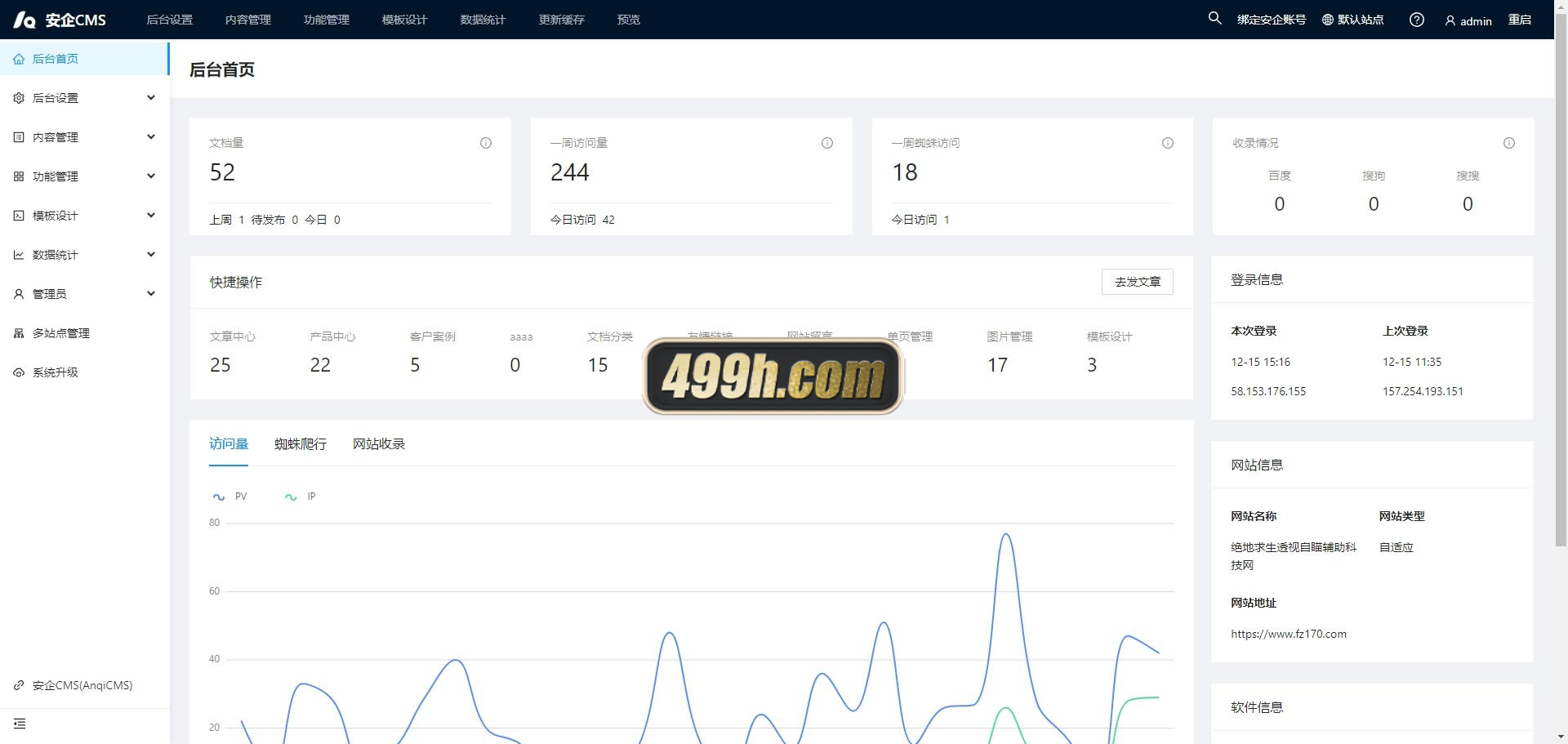The width and height of the screenshot is (1568, 744).
Task: Click last login IP 157.254.193.151
Action: 1423,391
